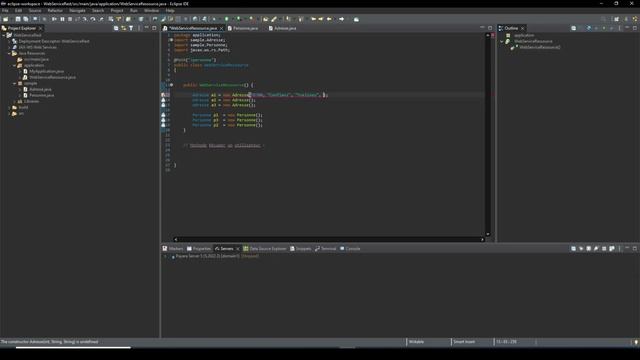Click the Java EE perspective icon at far right
Image resolution: width=640 pixels, height=360 pixels.
pos(635,19)
